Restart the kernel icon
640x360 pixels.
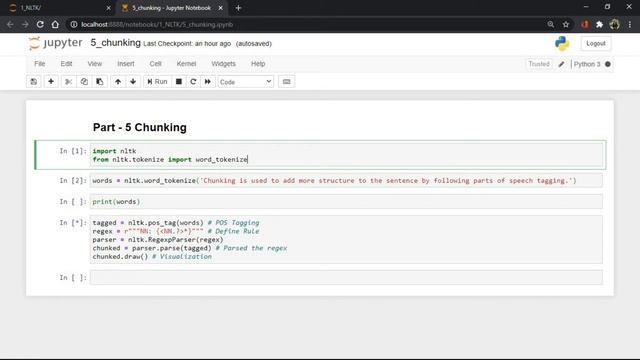pos(193,82)
